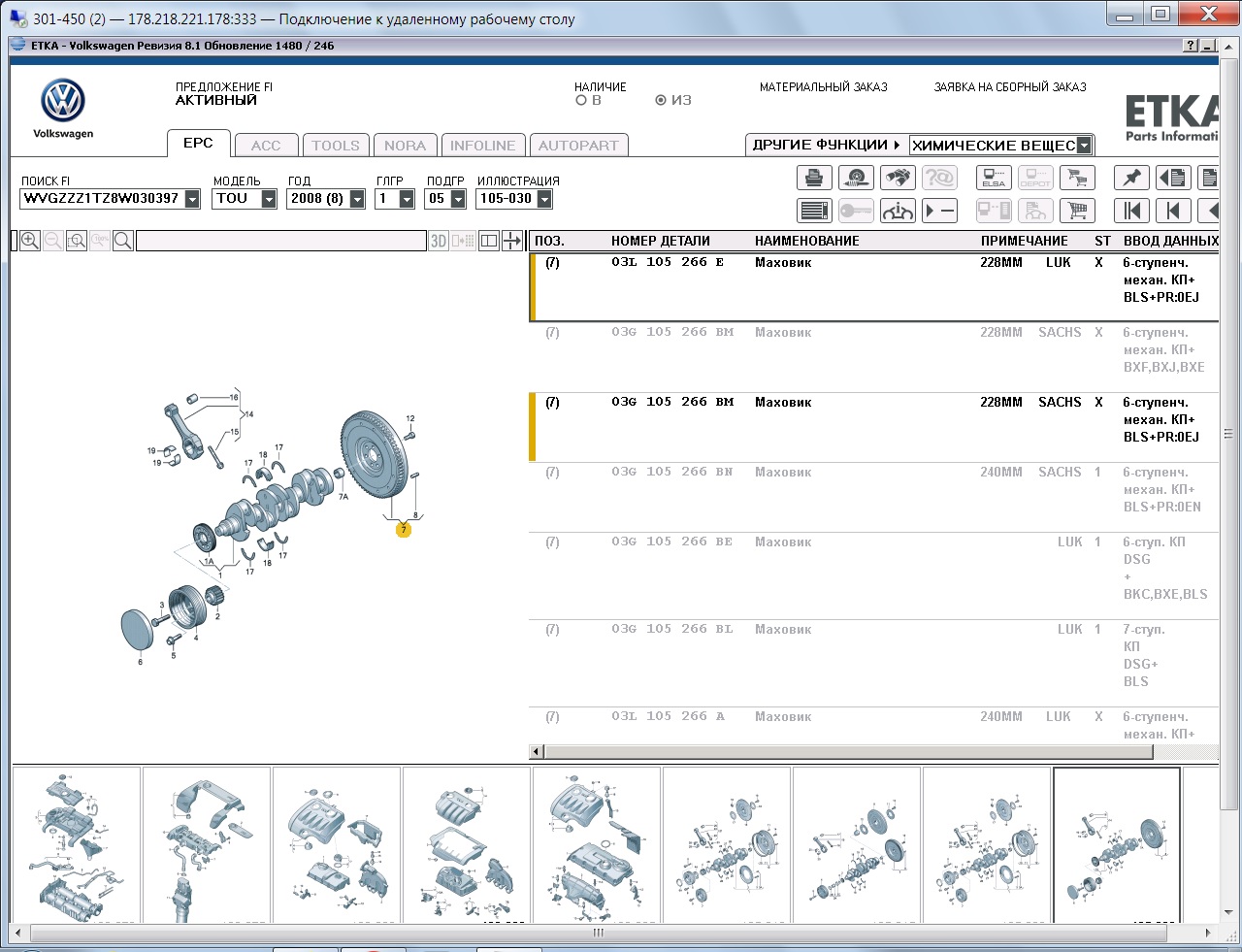Image resolution: width=1242 pixels, height=952 pixels.
Task: Toggle the split view layout icon
Action: click(489, 241)
